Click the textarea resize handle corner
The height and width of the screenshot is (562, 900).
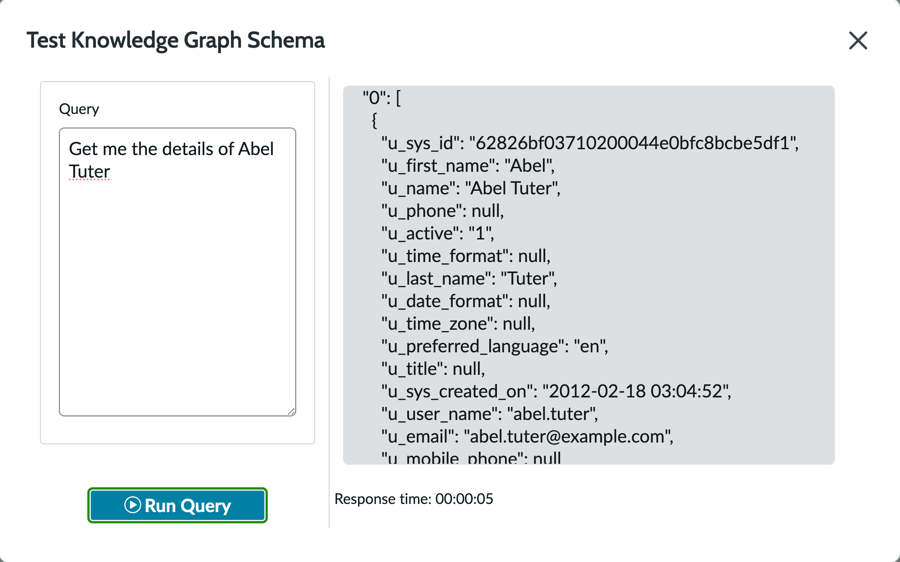pos(292,411)
